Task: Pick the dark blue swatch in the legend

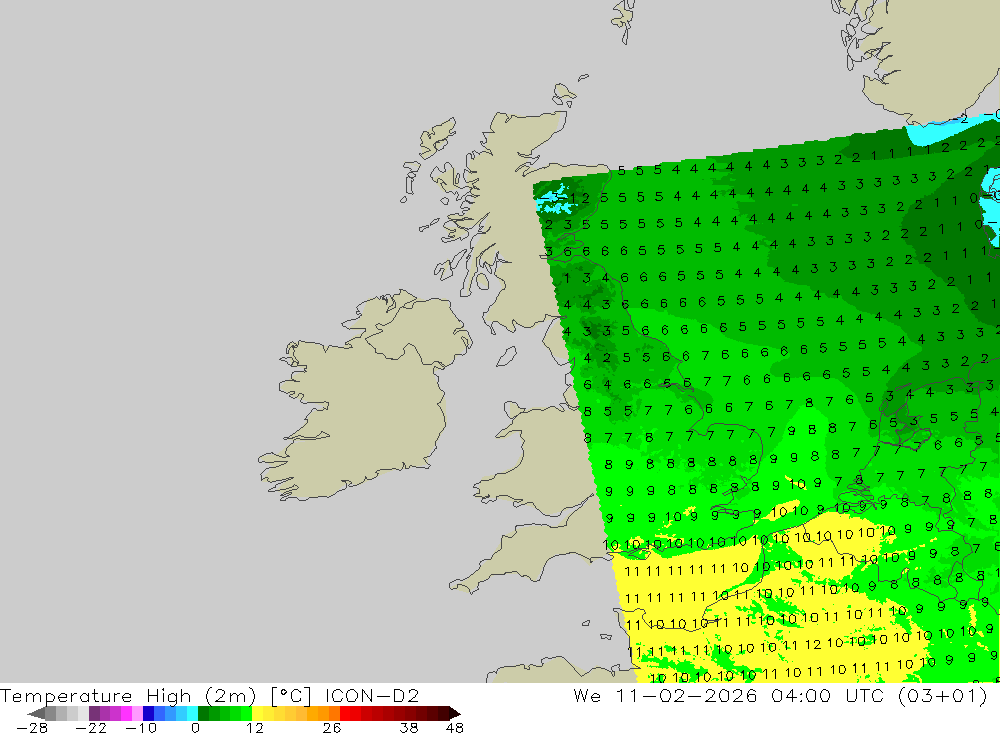Action: pyautogui.click(x=149, y=713)
